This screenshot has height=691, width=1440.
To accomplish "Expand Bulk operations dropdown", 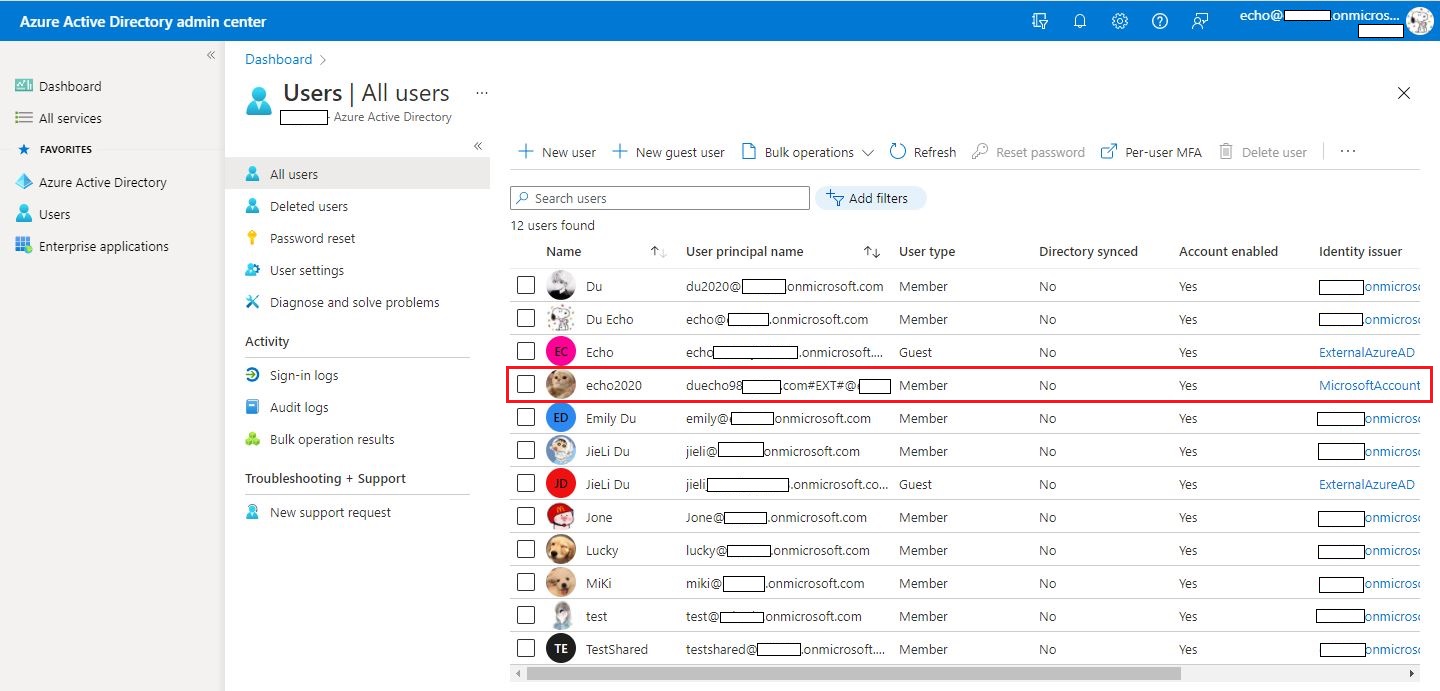I will click(x=808, y=152).
